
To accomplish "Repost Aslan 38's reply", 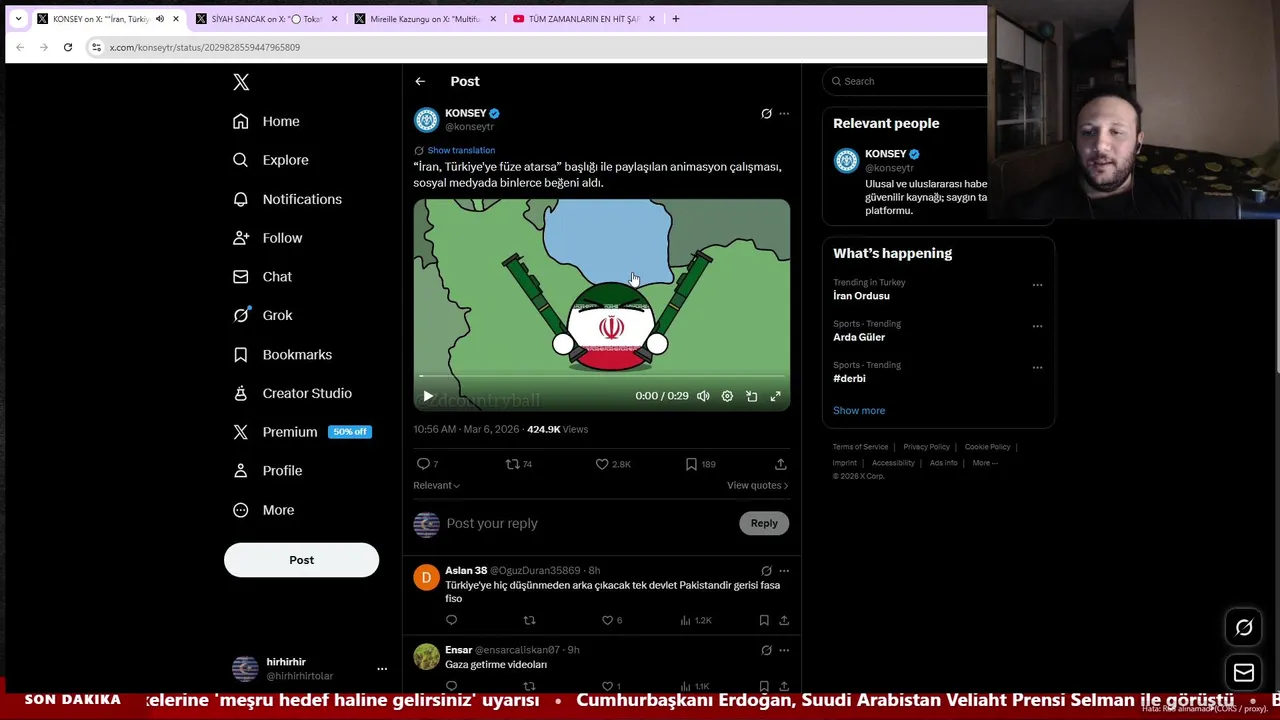I will point(529,620).
